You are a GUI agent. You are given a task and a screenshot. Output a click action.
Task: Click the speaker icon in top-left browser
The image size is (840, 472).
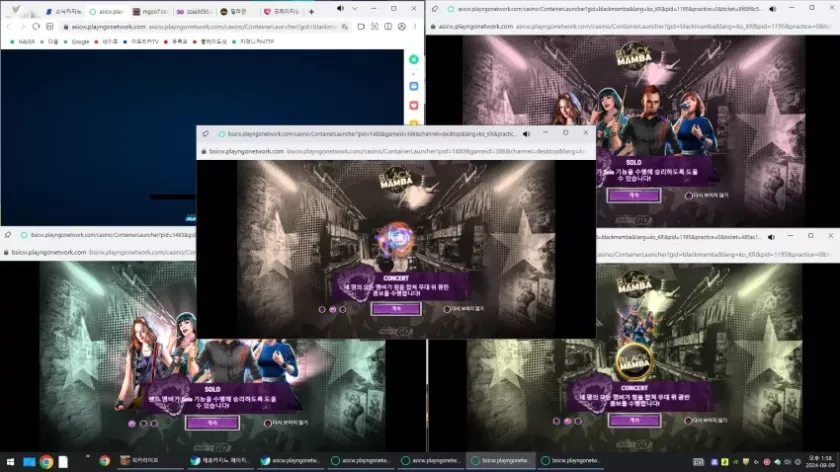pos(340,9)
